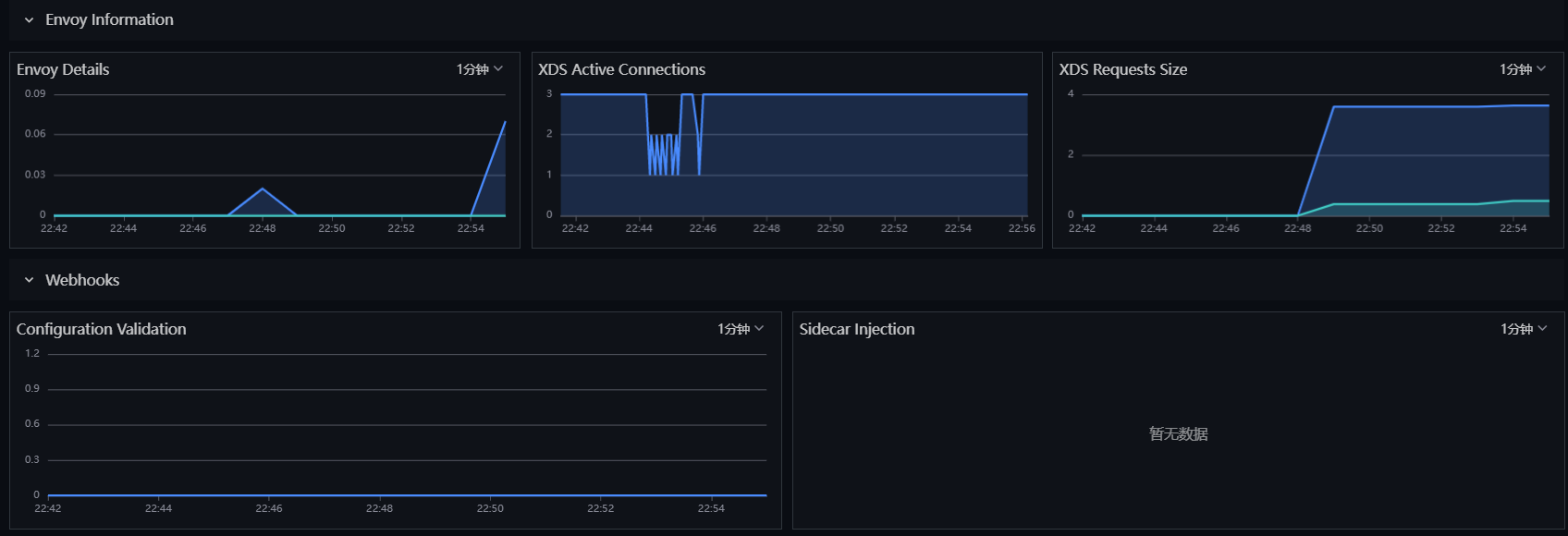Collapse the Envoy Information section chevron

click(29, 20)
